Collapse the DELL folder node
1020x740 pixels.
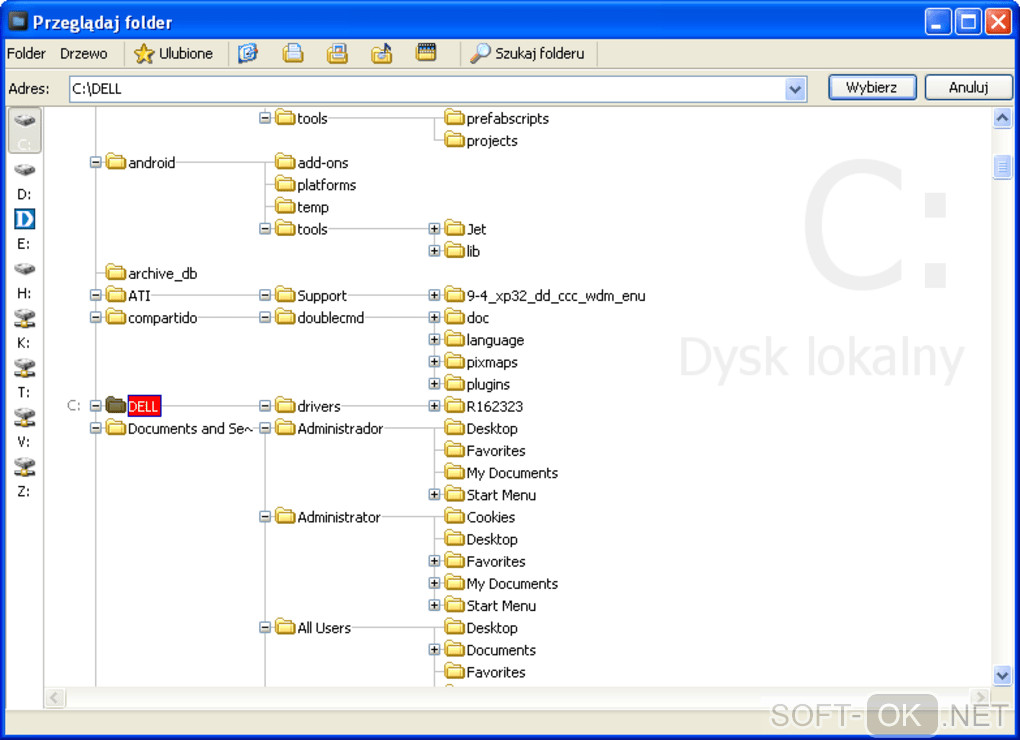click(x=96, y=406)
